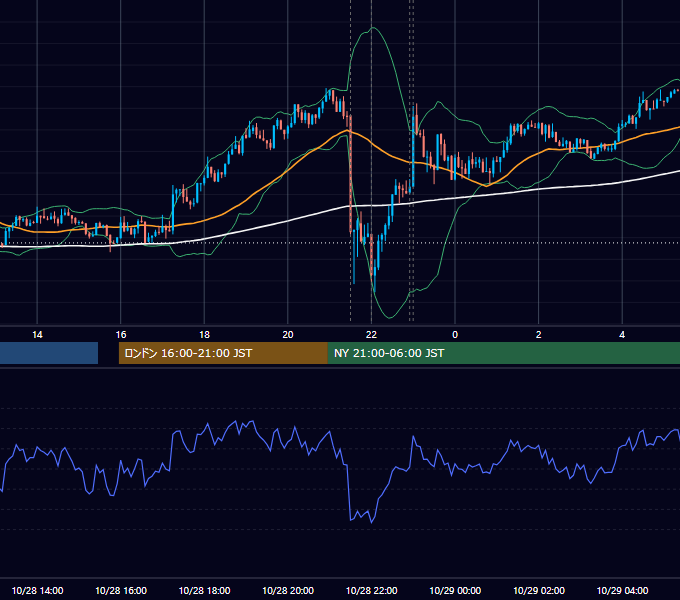Click the 10/28 20:00 time label
The image size is (680, 600).
pos(288,590)
